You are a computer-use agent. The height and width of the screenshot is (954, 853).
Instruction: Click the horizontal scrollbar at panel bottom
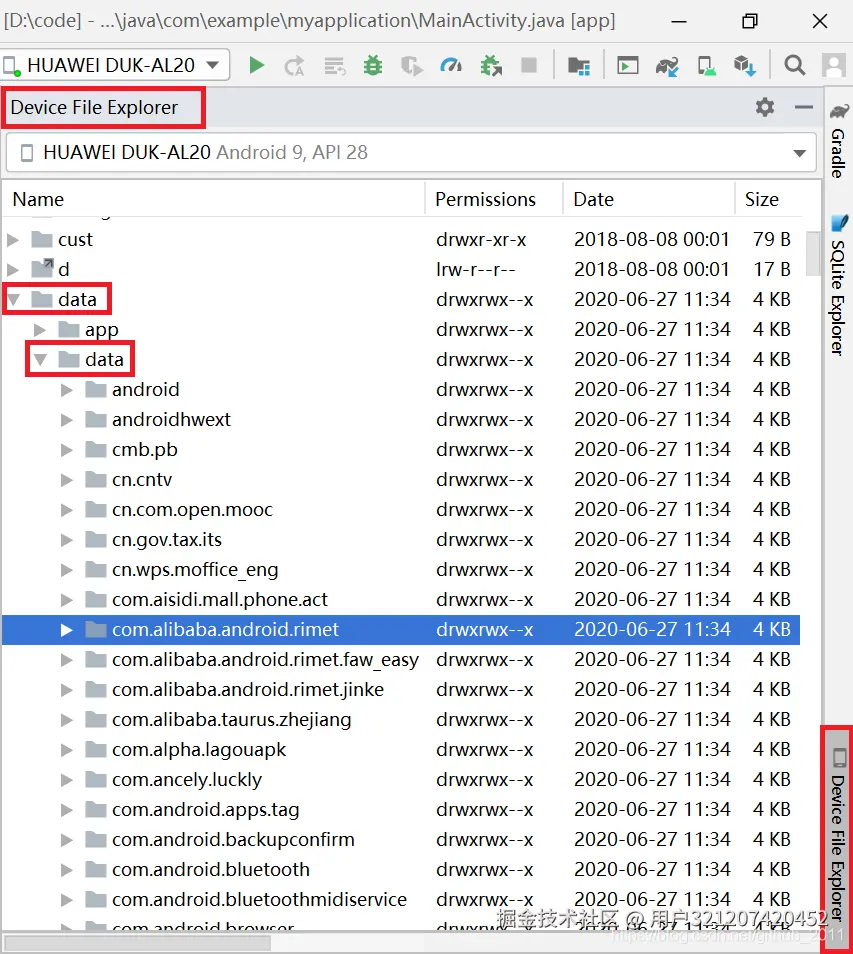coord(136,942)
